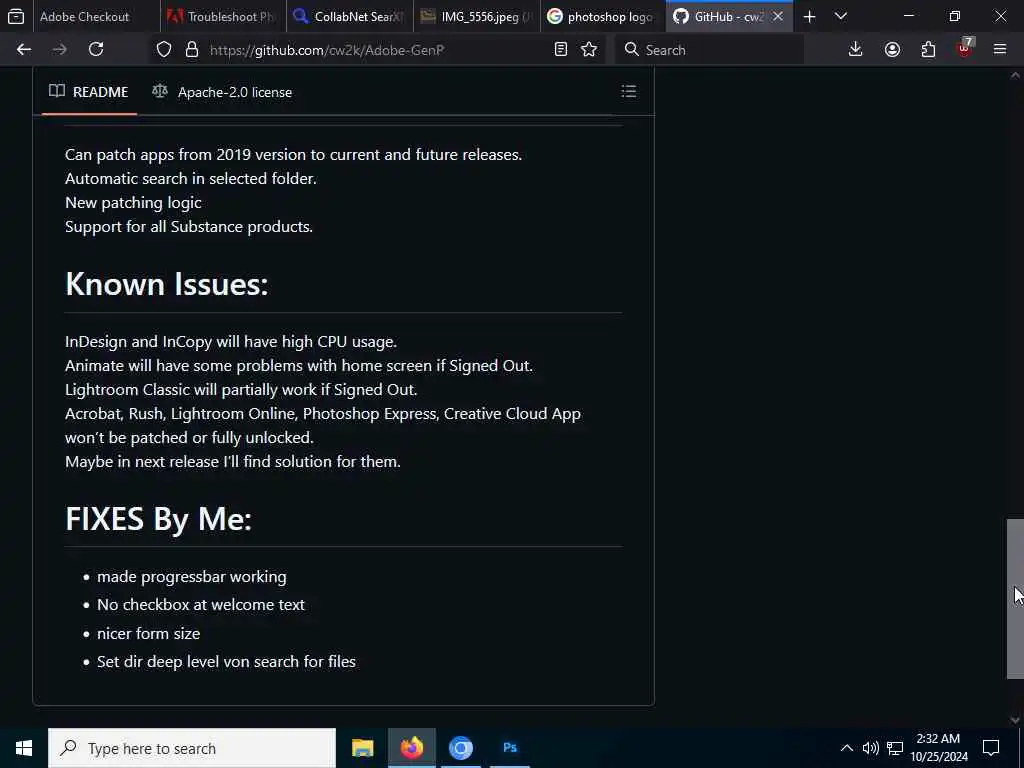Viewport: 1024px width, 768px height.
Task: Show site security padlock info
Action: point(191,50)
